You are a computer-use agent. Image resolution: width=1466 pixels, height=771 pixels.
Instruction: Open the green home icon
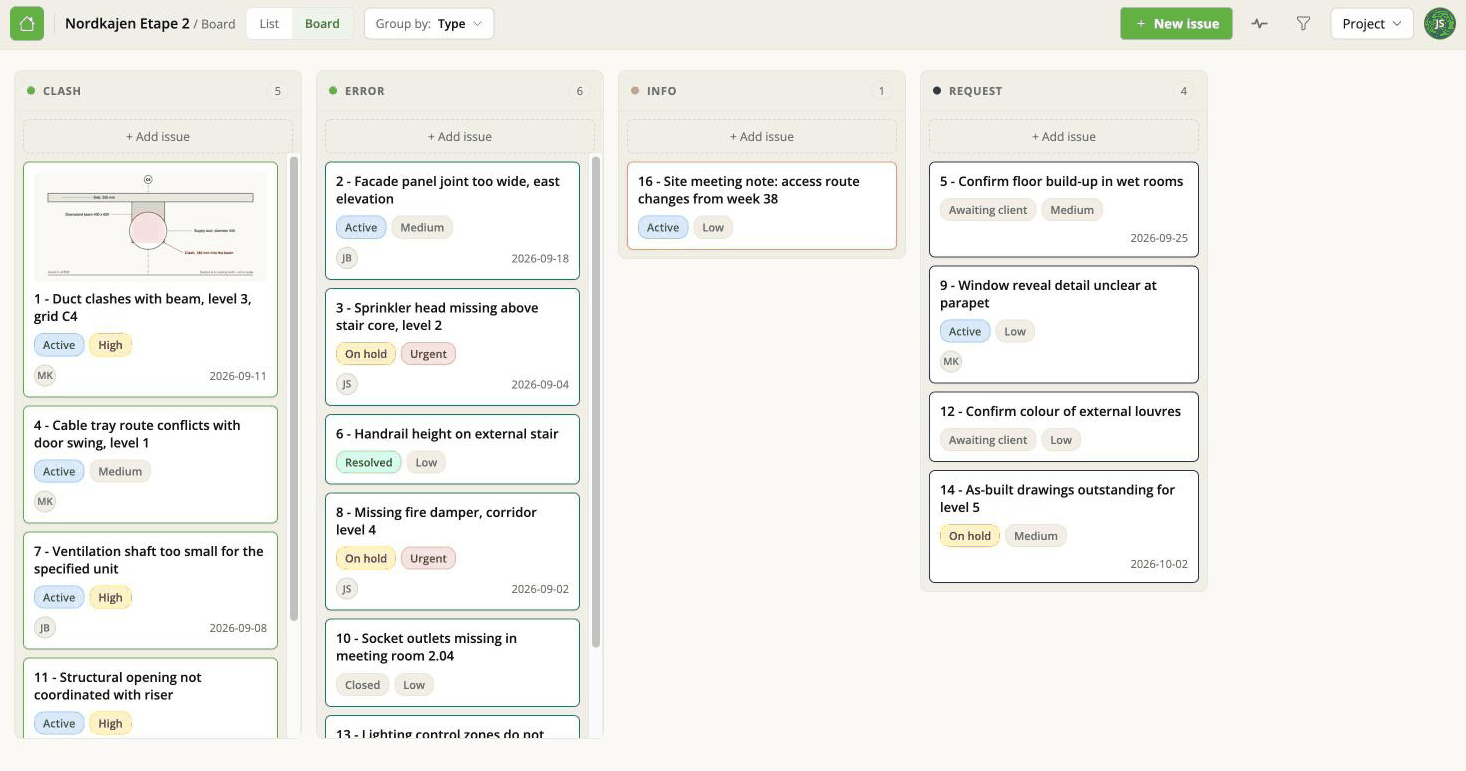27,24
